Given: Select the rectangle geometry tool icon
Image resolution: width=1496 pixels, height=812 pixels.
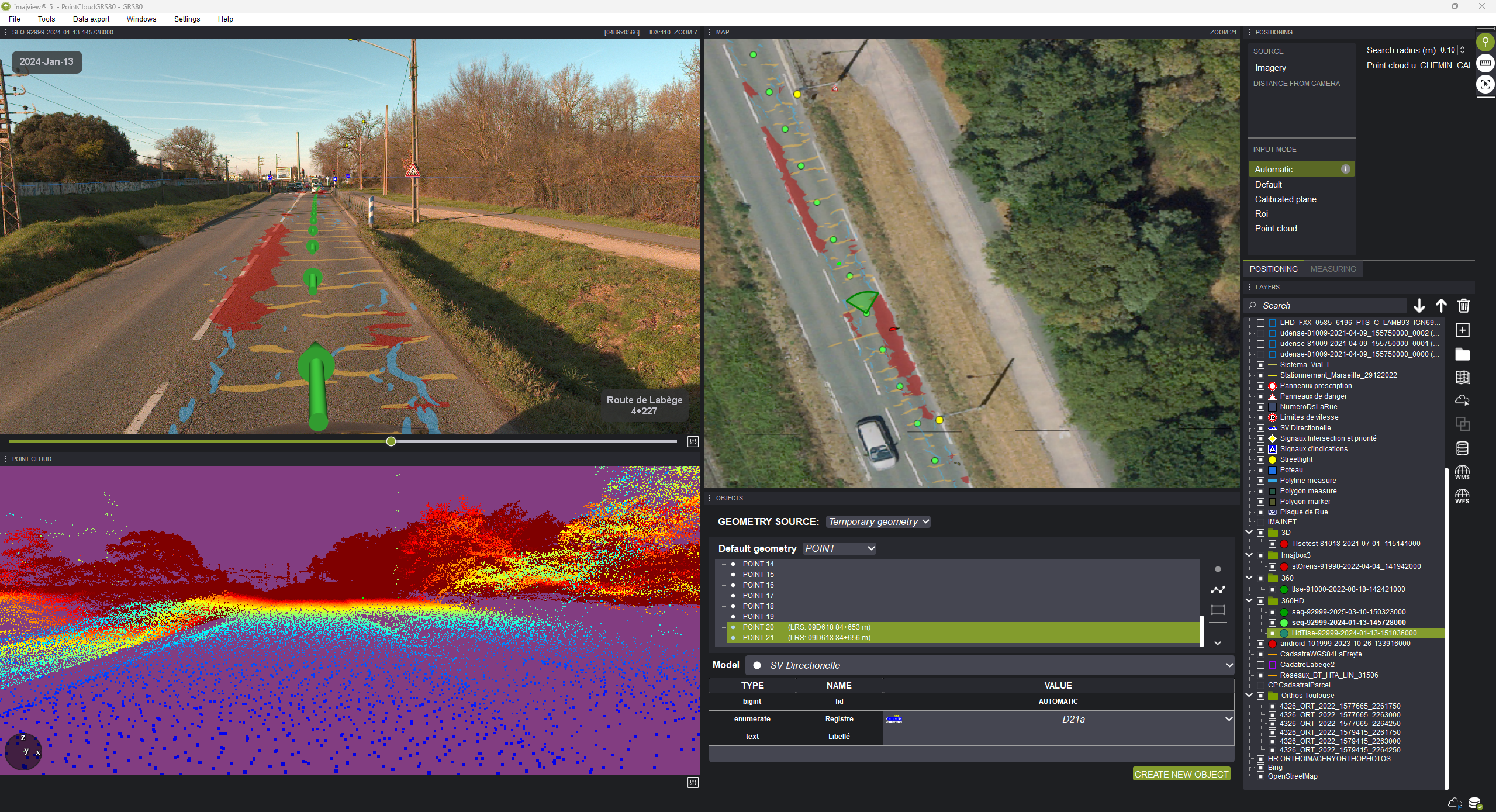Looking at the screenshot, I should click(x=1218, y=610).
